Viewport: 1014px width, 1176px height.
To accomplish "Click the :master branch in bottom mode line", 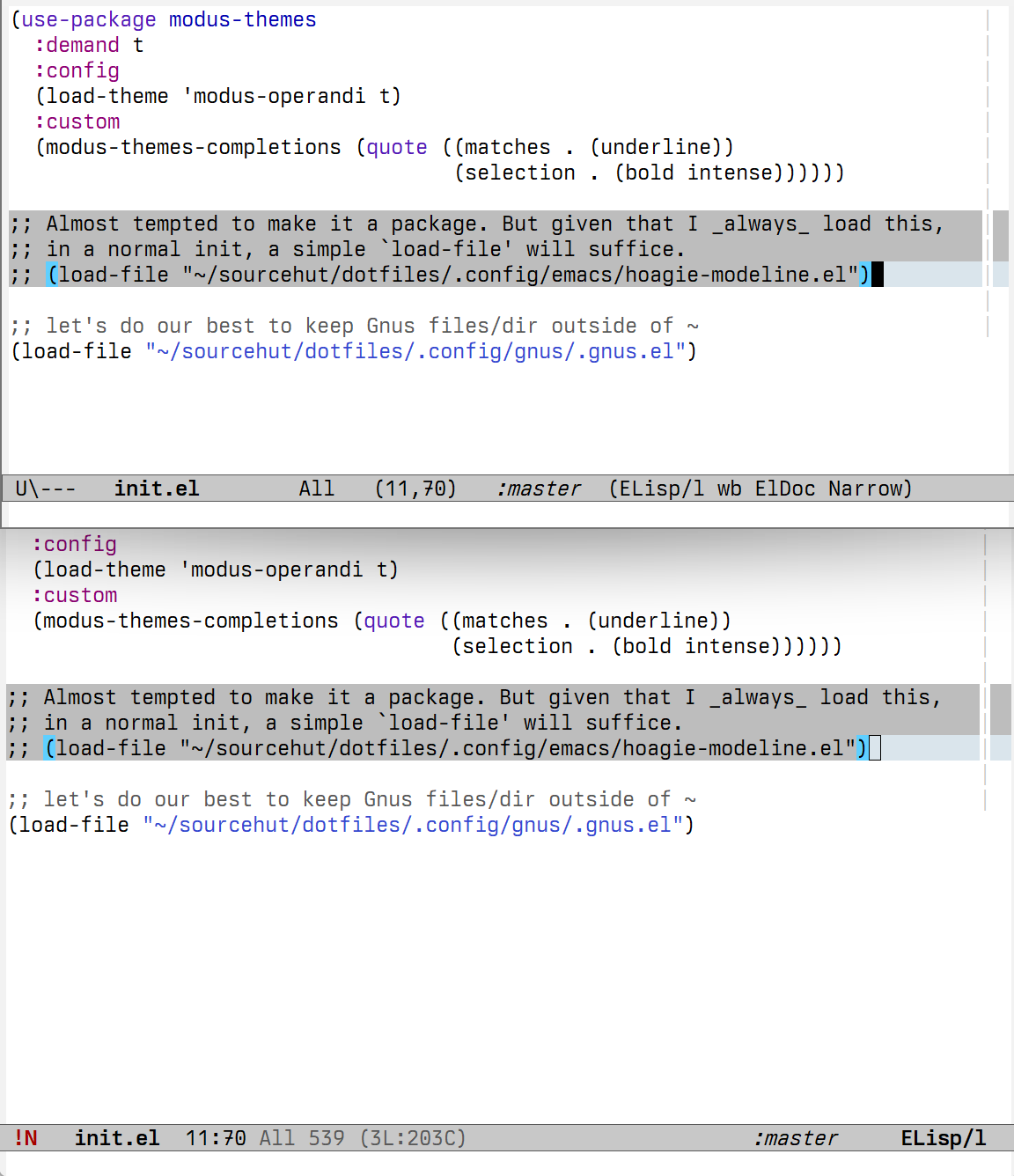I will [796, 1138].
